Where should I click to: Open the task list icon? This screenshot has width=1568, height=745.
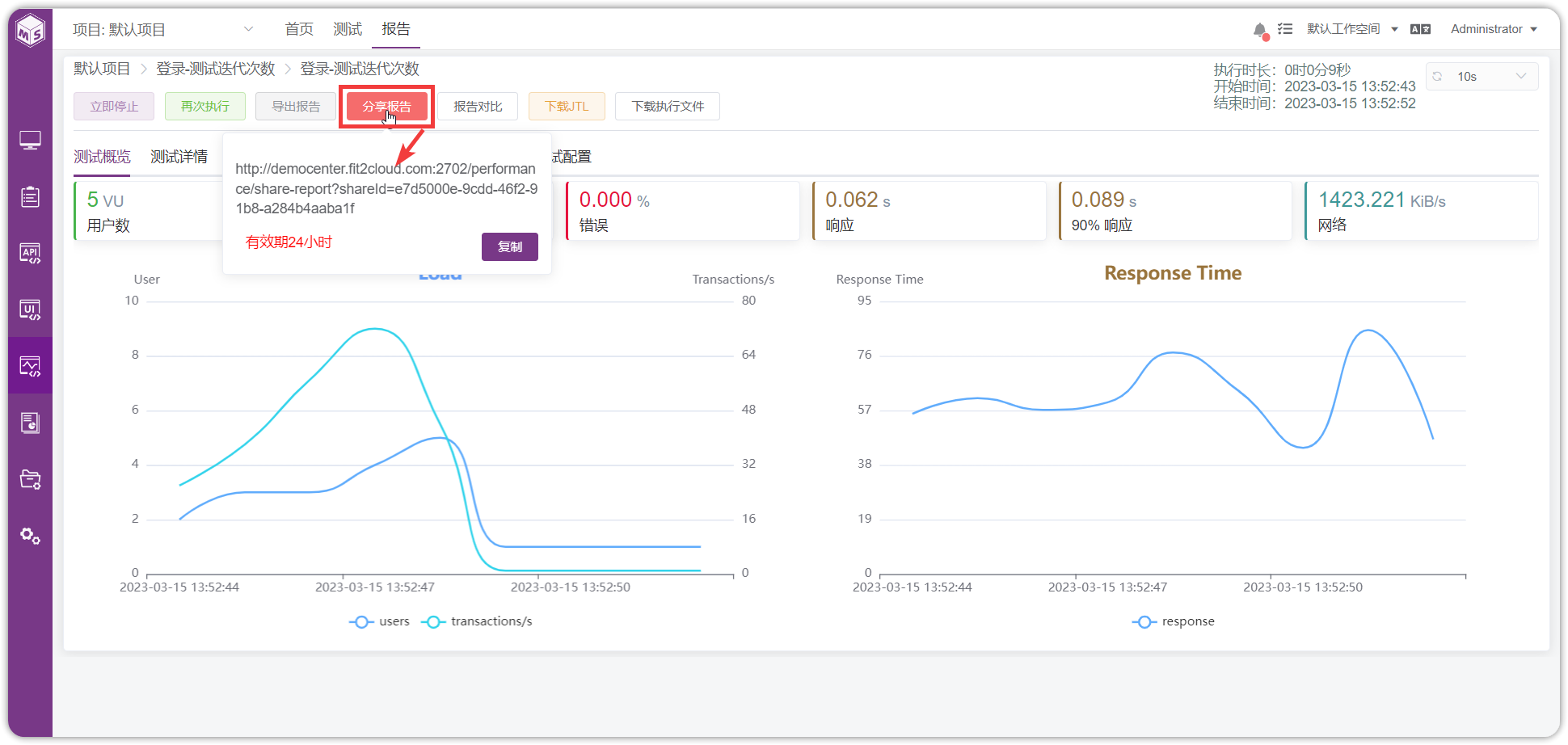1285,29
